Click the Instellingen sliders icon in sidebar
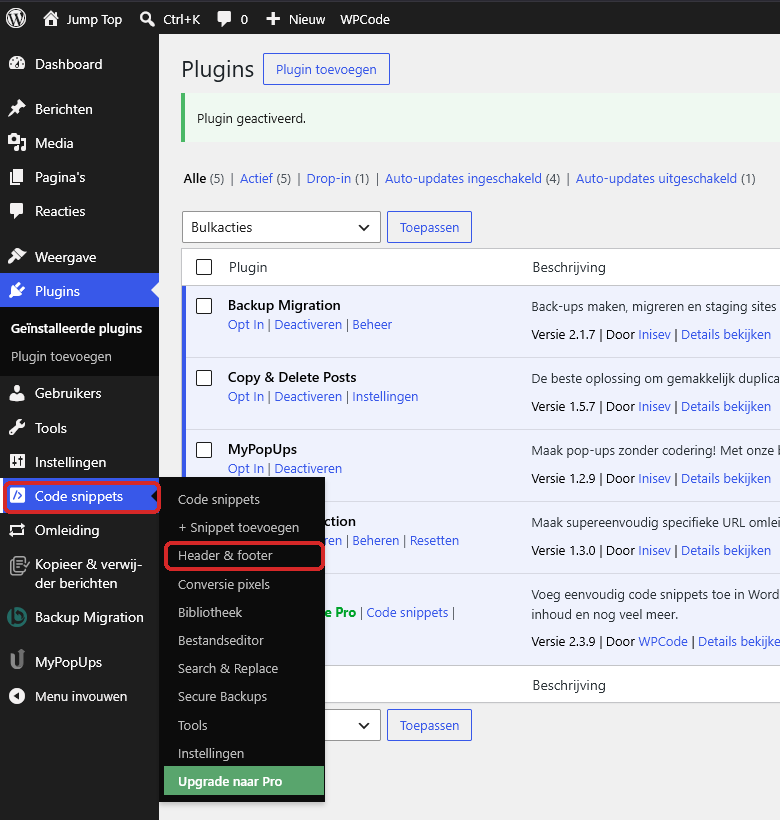This screenshot has width=780, height=820. 17,461
